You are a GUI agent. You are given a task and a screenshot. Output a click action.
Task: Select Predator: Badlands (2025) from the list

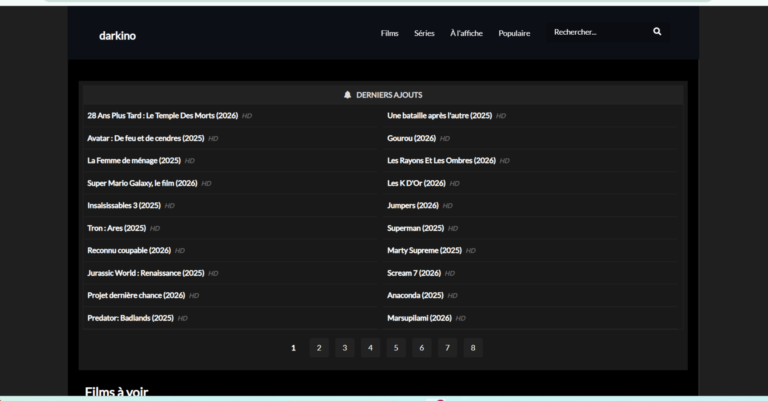pyautogui.click(x=130, y=318)
